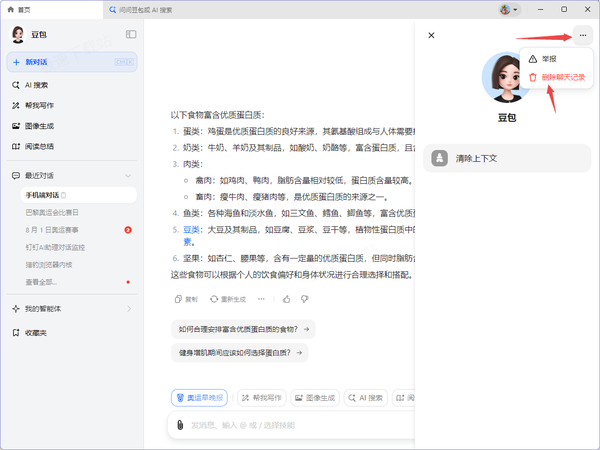600x450 pixels.
Task: Expand 我的智能体 section arrow
Action: pyautogui.click(x=129, y=309)
